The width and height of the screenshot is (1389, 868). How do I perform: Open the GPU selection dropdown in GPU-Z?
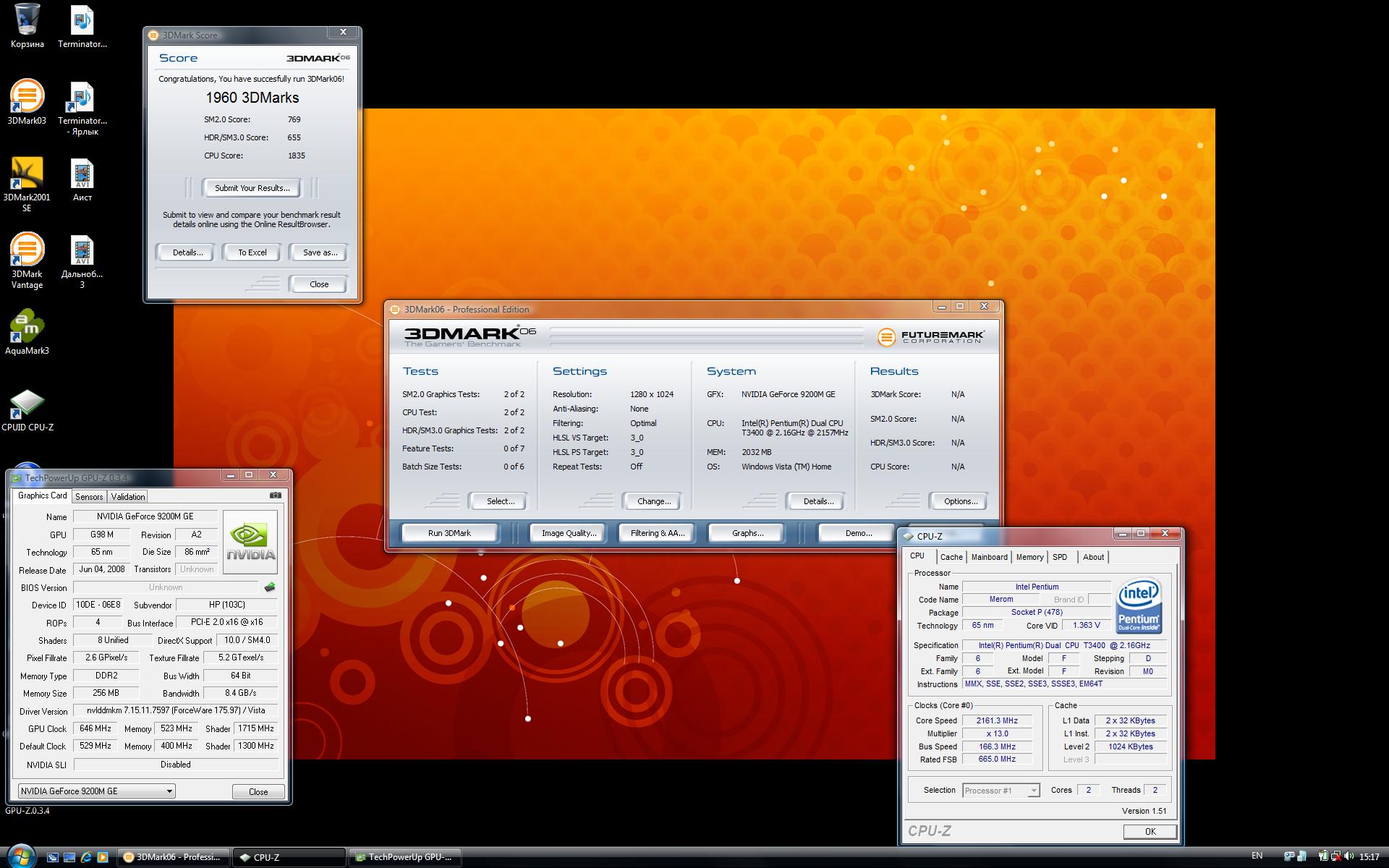click(x=96, y=791)
